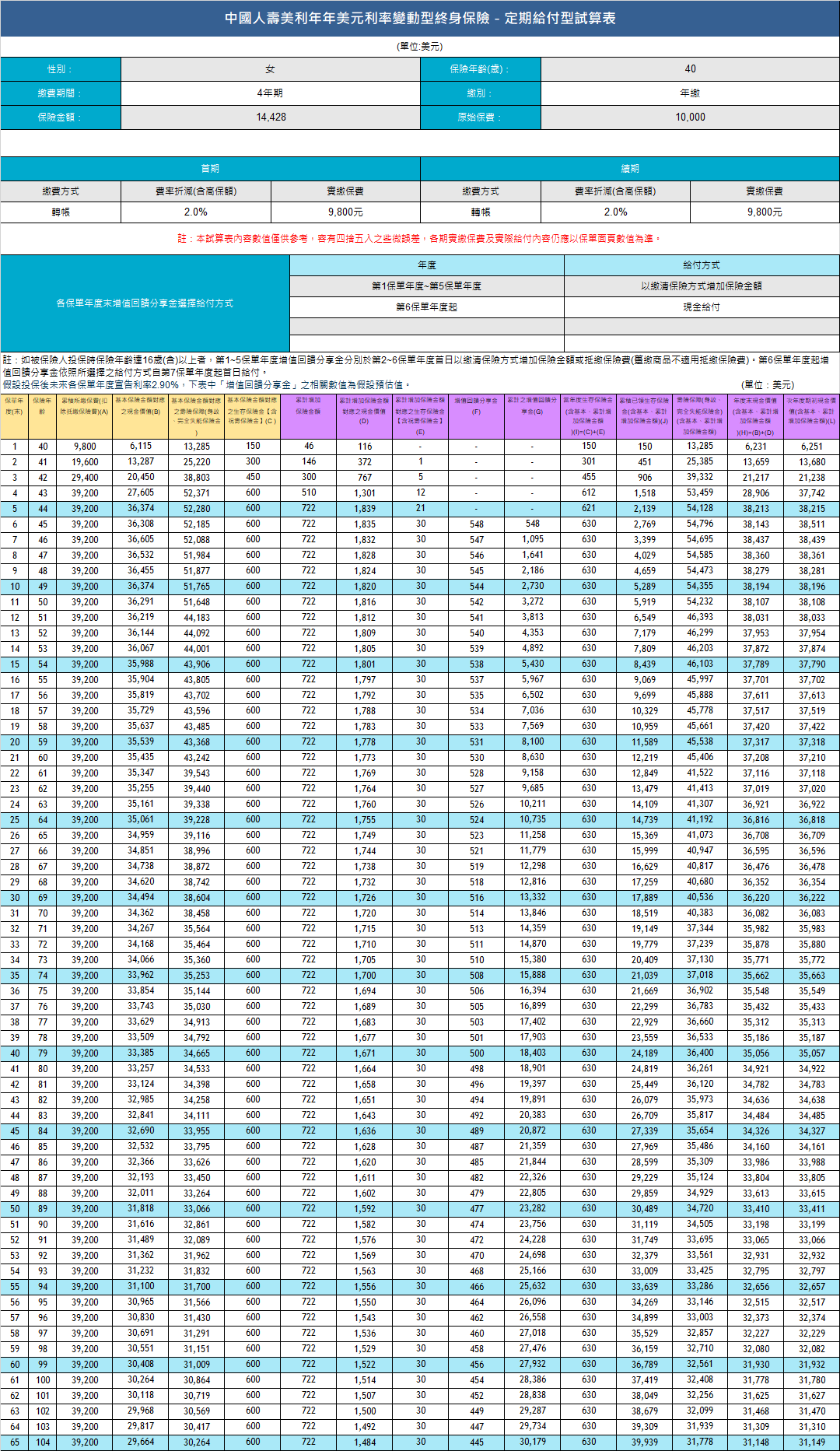Click the 給付方式 column header
The width and height of the screenshot is (840, 1451).
click(x=702, y=265)
